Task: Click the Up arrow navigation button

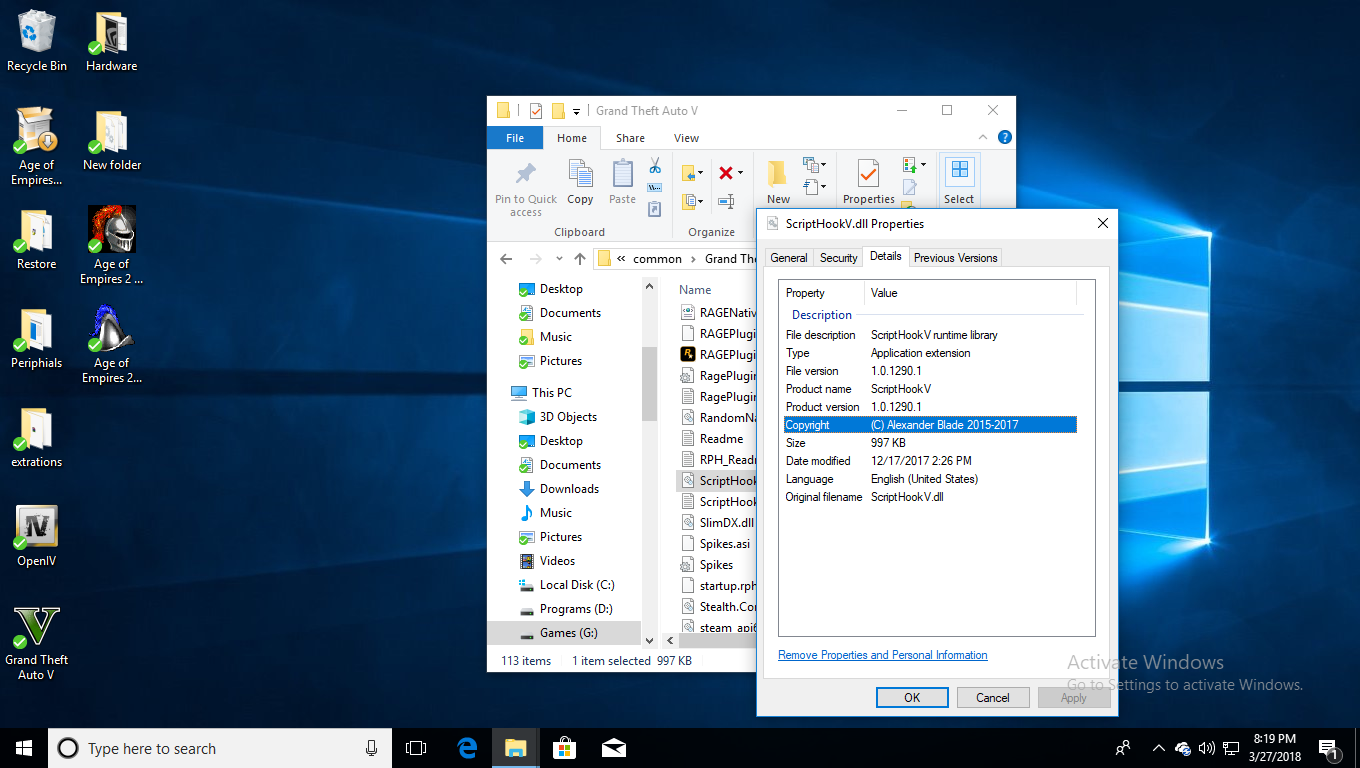Action: click(580, 259)
